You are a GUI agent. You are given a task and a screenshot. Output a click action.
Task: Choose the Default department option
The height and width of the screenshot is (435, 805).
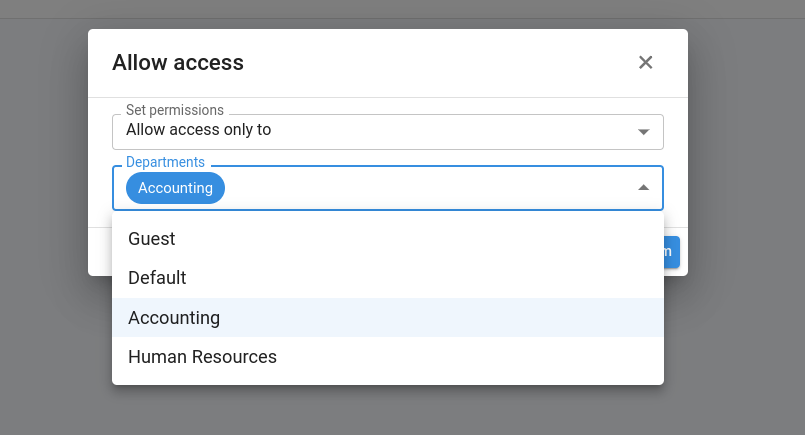click(x=157, y=278)
